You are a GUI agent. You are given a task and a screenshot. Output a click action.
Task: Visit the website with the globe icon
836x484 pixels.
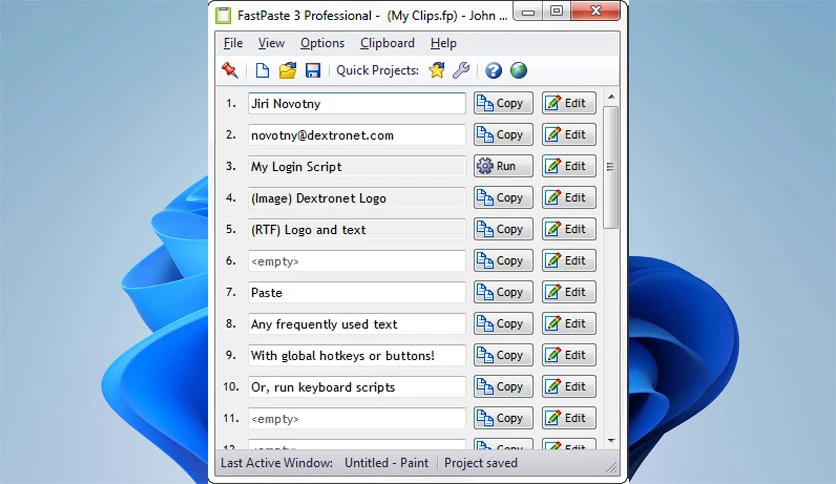pos(518,70)
